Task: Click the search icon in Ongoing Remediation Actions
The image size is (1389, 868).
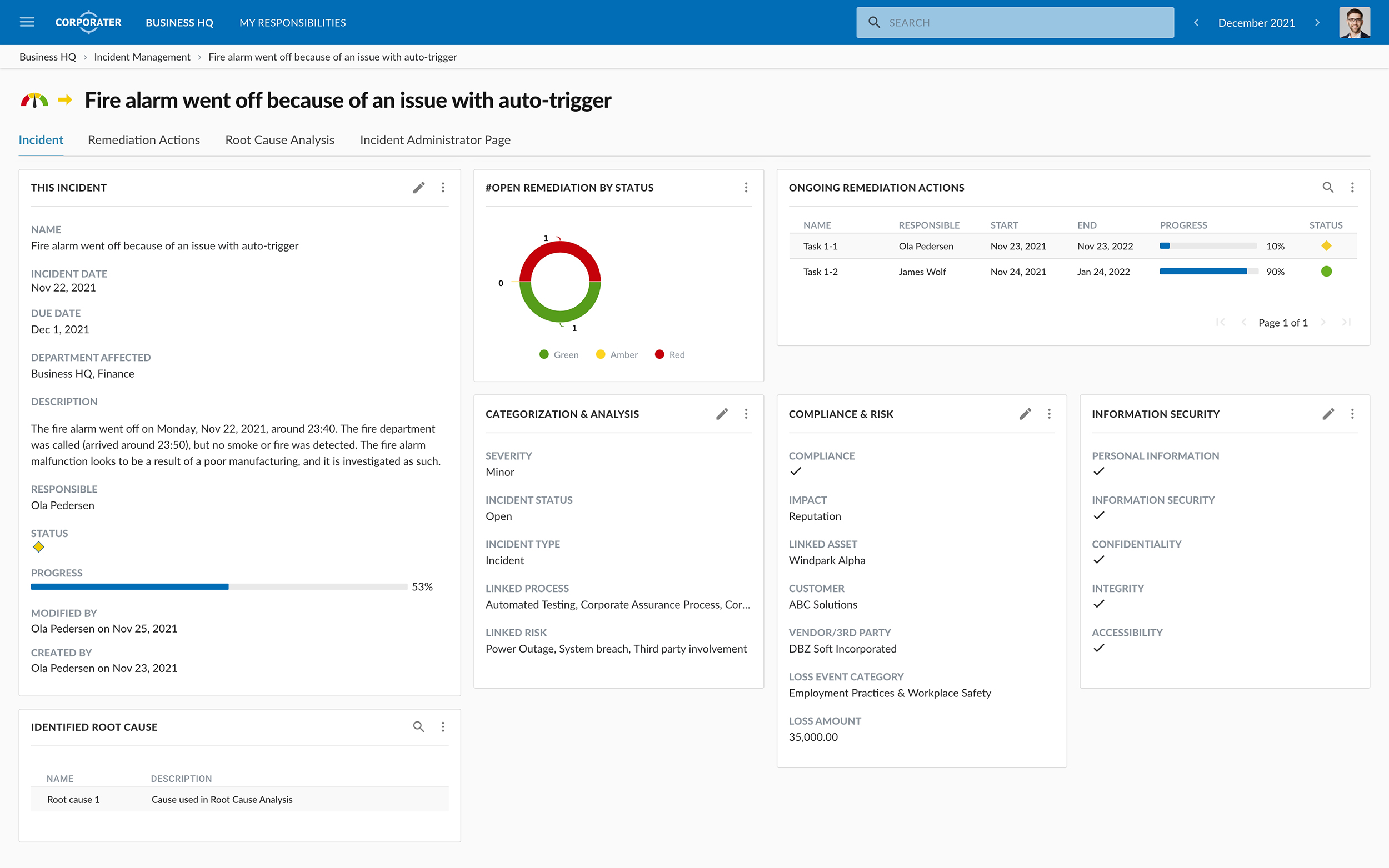Action: [1327, 188]
